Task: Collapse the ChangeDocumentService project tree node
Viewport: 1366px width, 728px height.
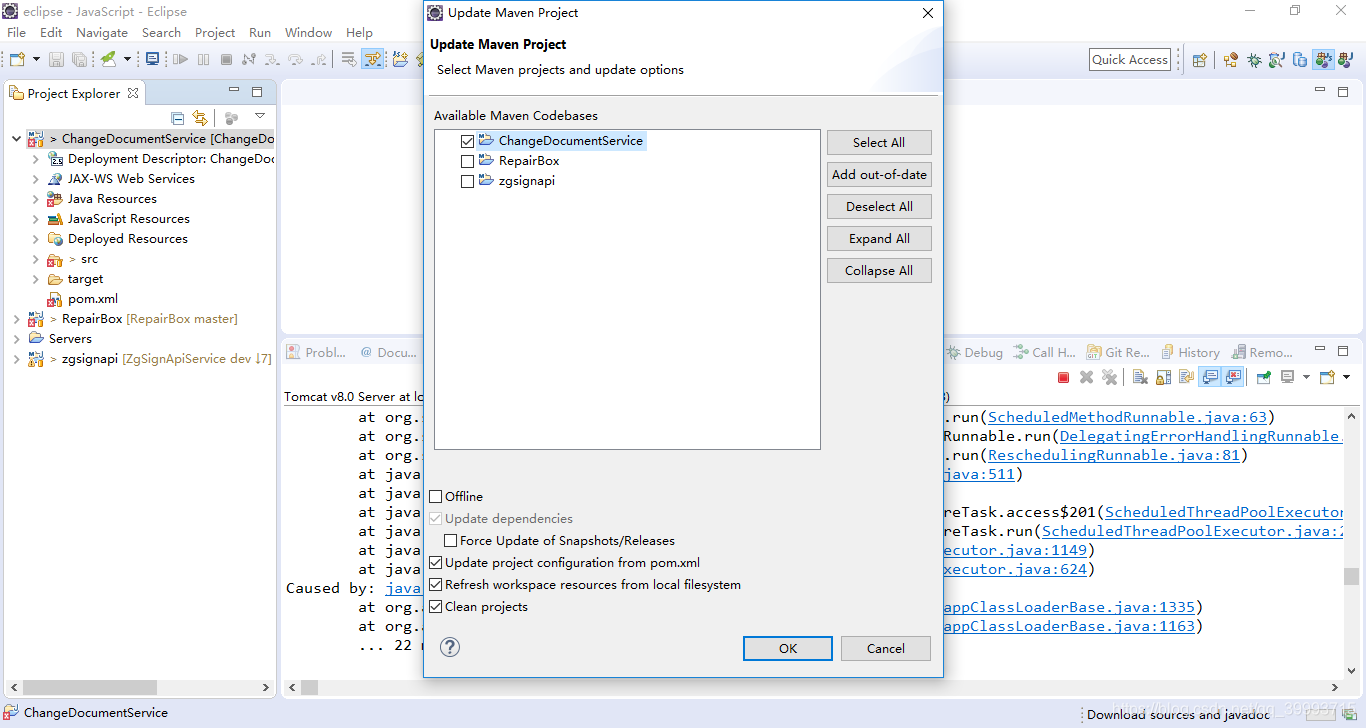Action: [x=16, y=139]
